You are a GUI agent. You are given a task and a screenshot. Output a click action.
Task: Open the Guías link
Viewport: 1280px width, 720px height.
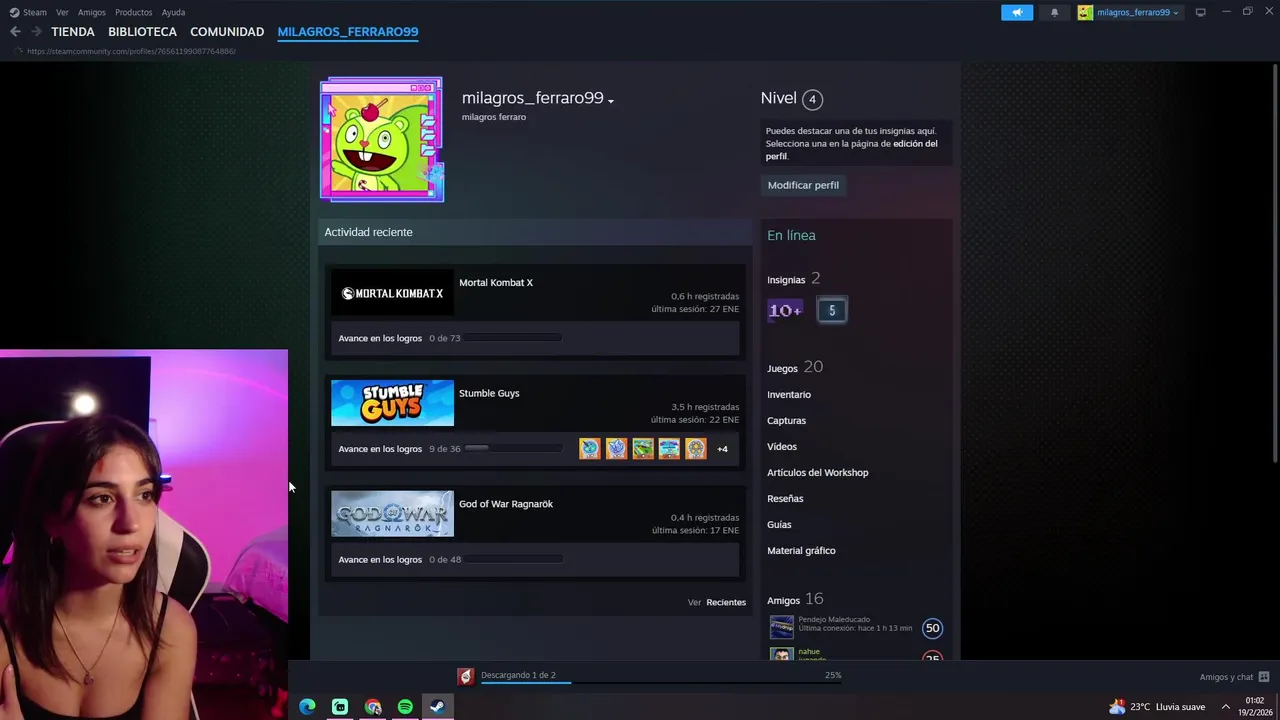(x=779, y=525)
